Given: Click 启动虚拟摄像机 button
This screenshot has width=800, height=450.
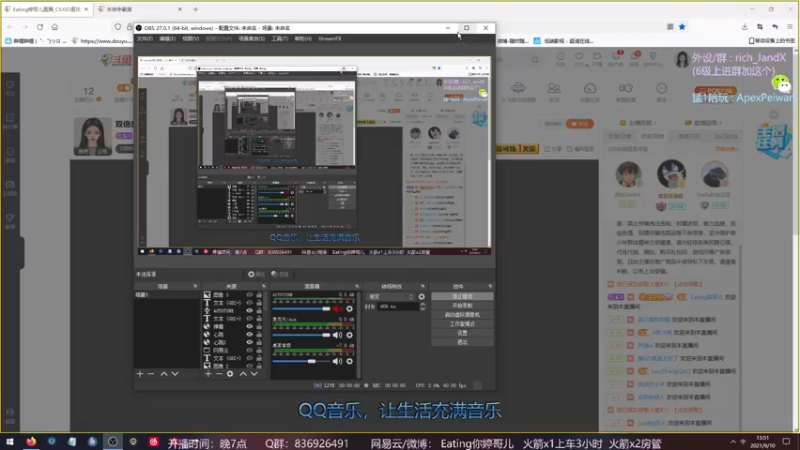Looking at the screenshot, I should (462, 315).
